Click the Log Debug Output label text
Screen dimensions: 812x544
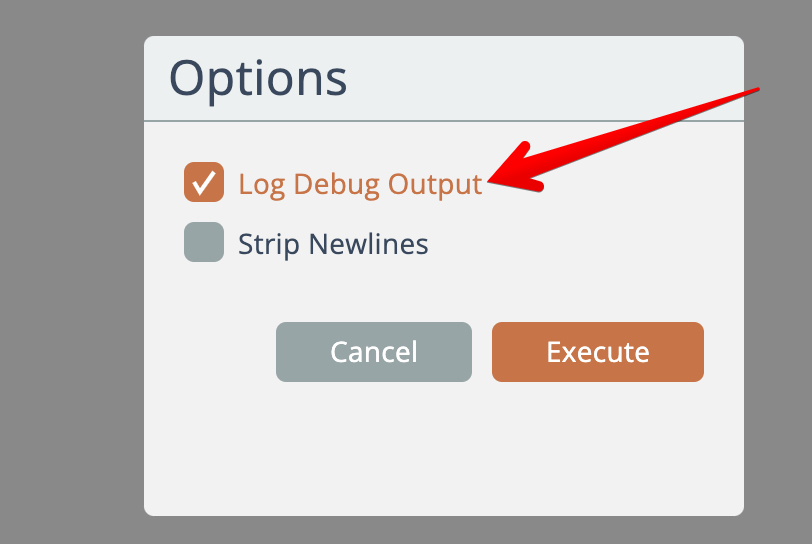(x=360, y=184)
